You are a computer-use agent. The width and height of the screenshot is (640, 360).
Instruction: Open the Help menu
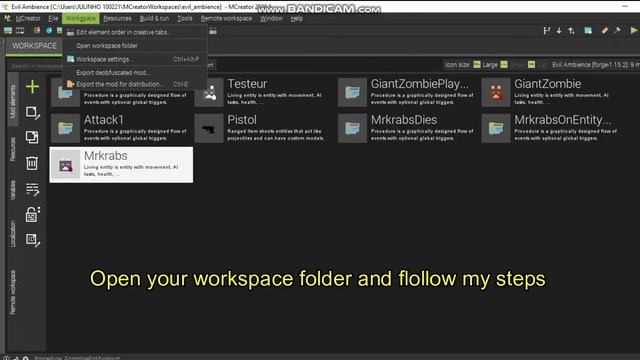click(297, 18)
